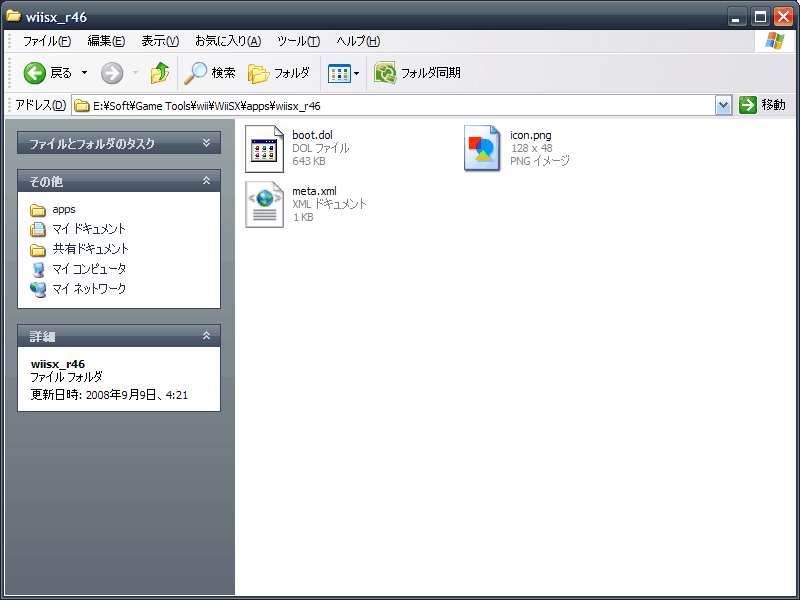800x600 pixels.
Task: Open the Search (検索) tool
Action: pos(210,73)
